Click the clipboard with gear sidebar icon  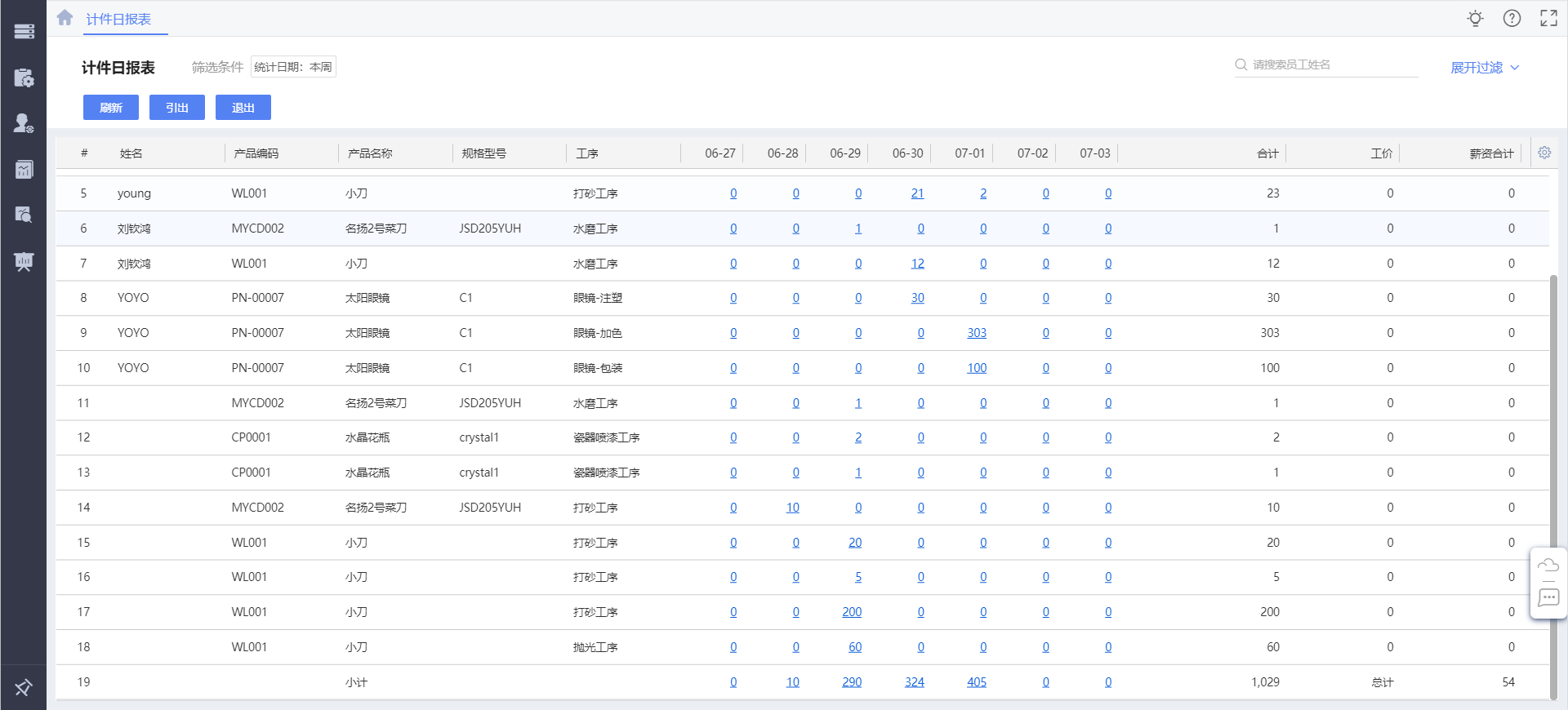pyautogui.click(x=24, y=78)
